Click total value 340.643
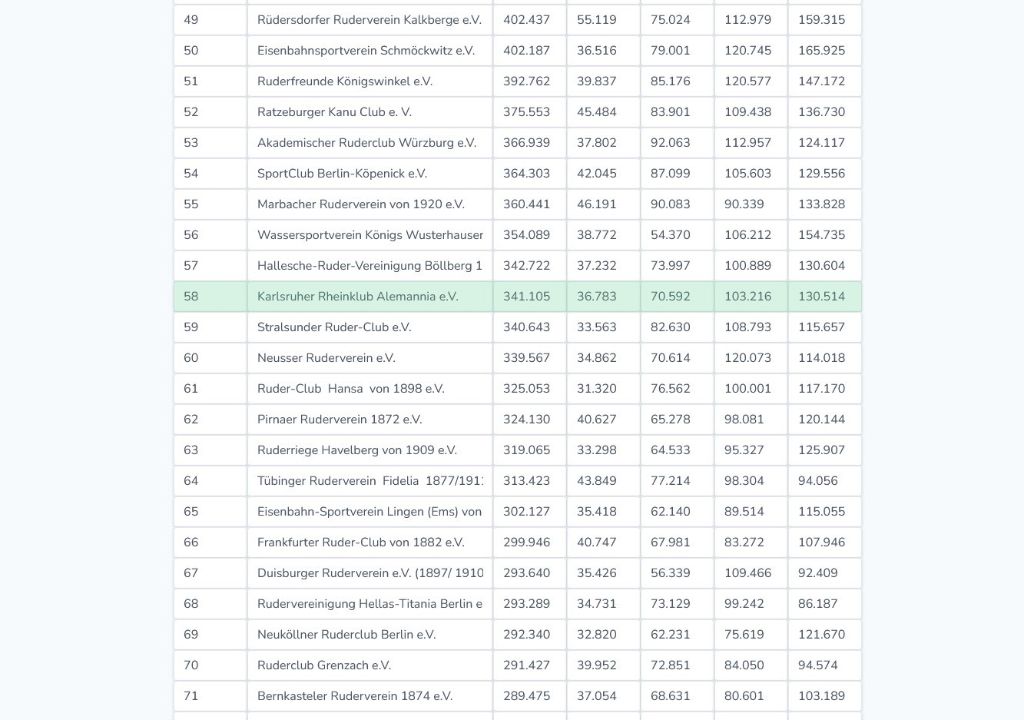 [526, 327]
